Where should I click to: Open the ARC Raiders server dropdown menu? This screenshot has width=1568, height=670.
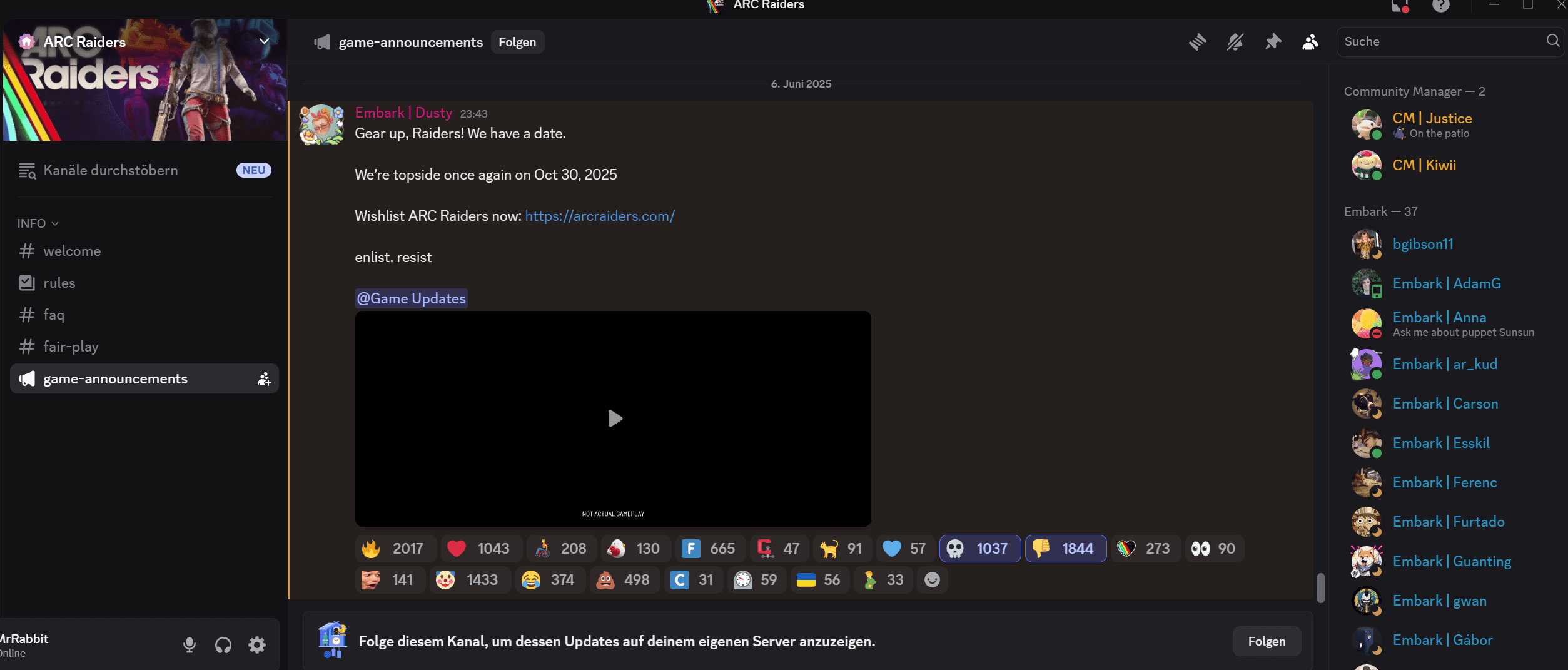coord(265,41)
